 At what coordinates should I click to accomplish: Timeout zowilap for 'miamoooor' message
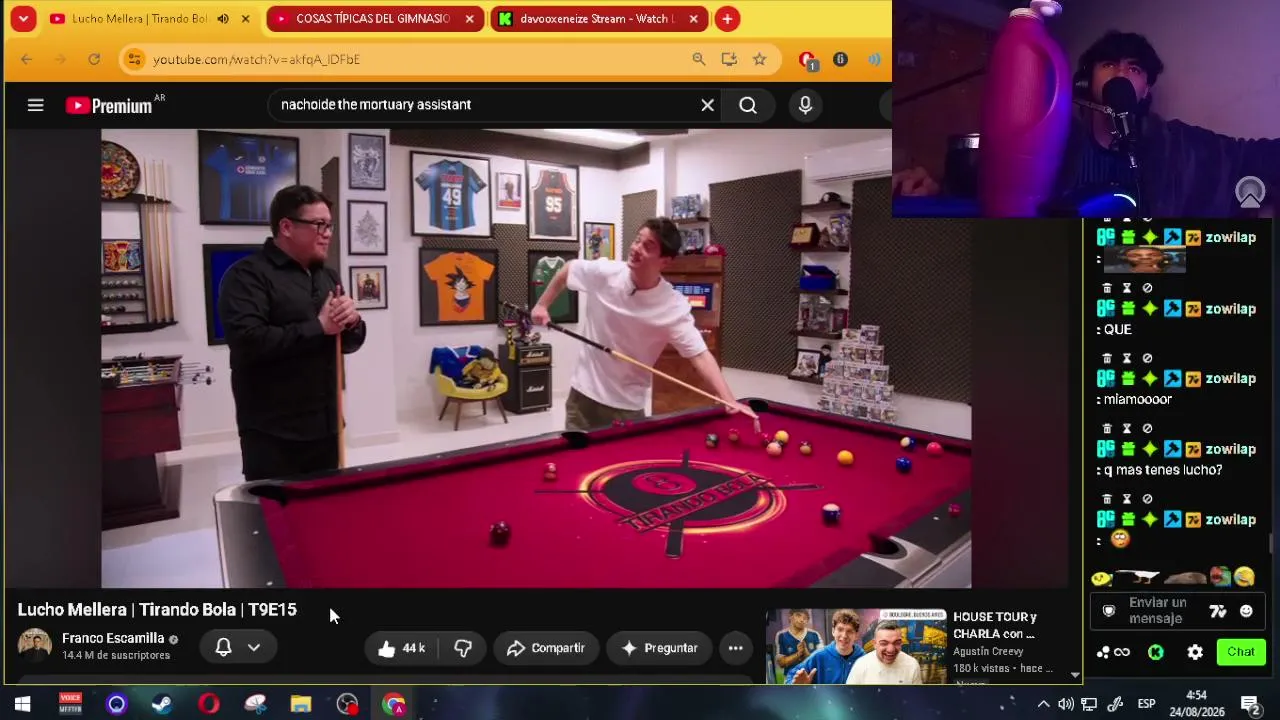pos(1127,358)
